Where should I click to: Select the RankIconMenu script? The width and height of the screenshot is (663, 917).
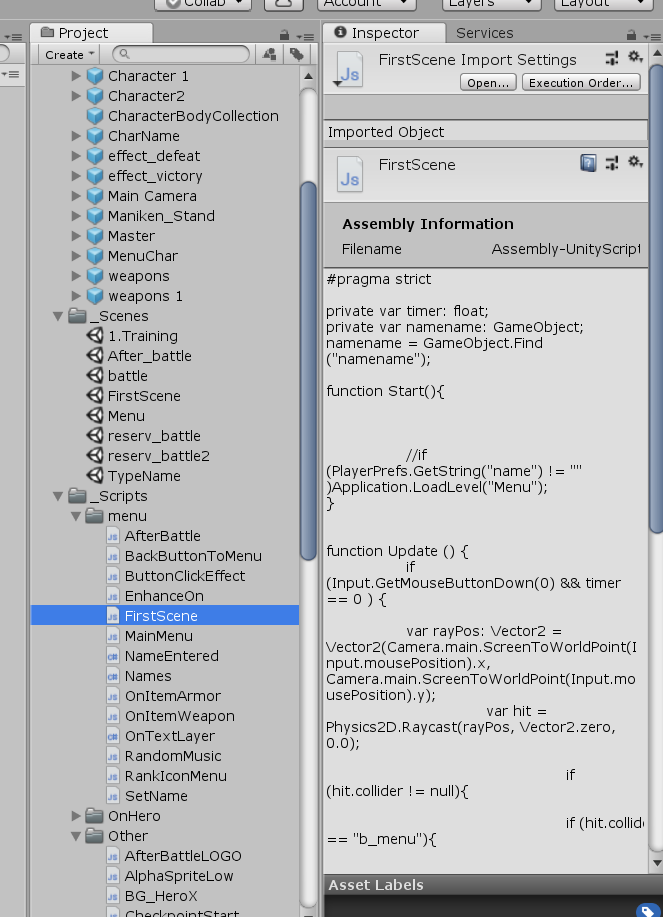[165, 775]
